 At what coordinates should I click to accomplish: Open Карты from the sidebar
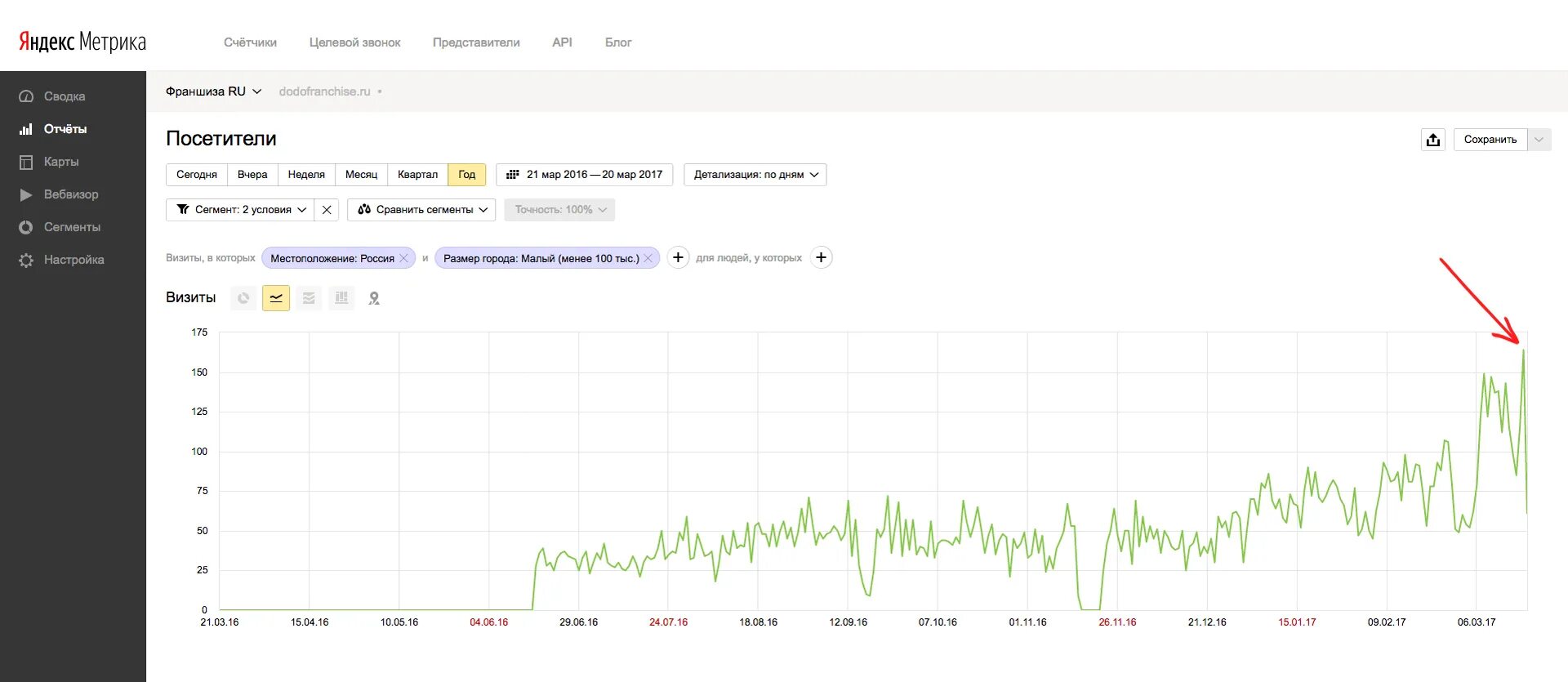click(61, 162)
